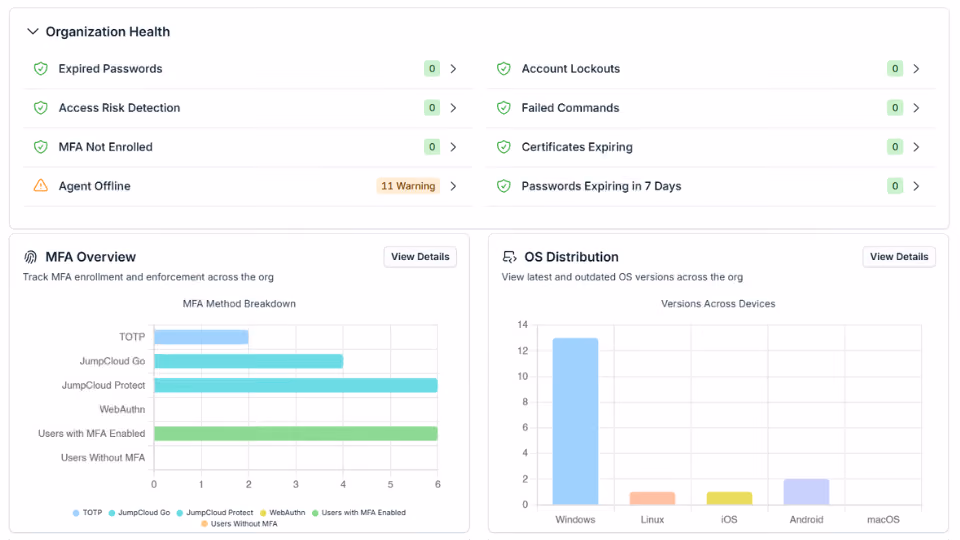Click the MFA Overview fingerprint icon

click(30, 257)
